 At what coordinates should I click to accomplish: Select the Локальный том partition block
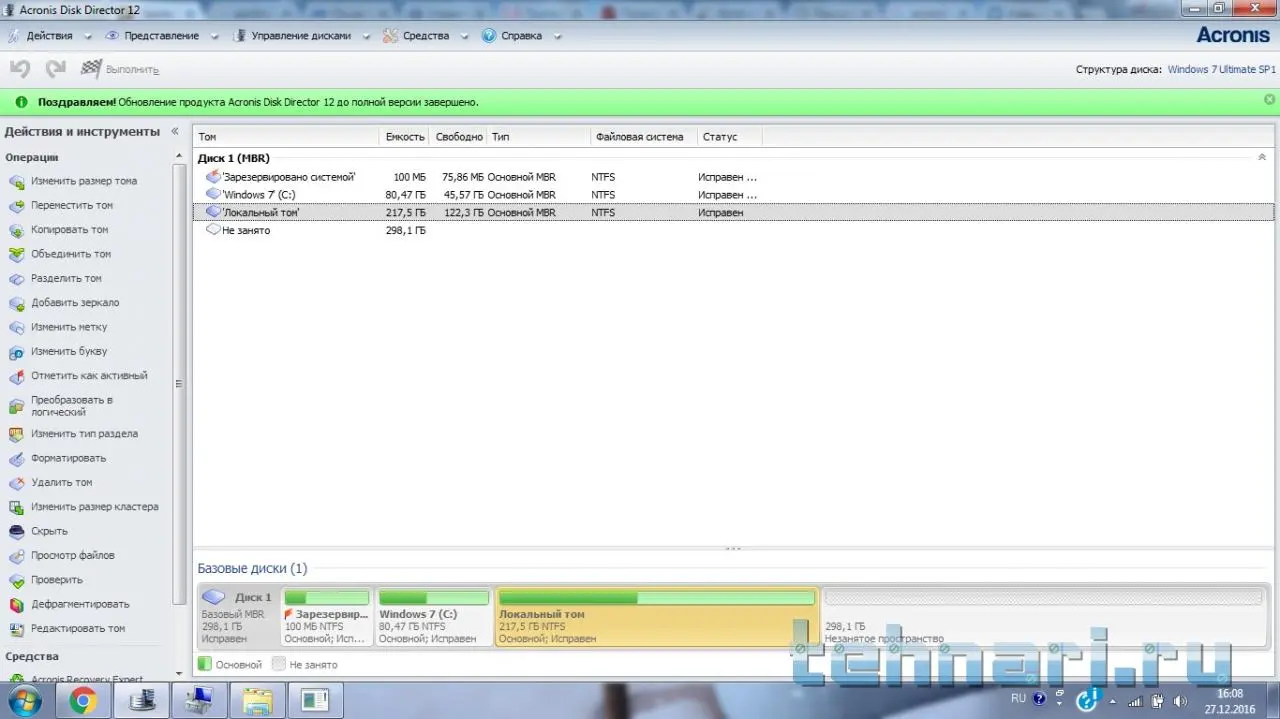click(x=657, y=617)
